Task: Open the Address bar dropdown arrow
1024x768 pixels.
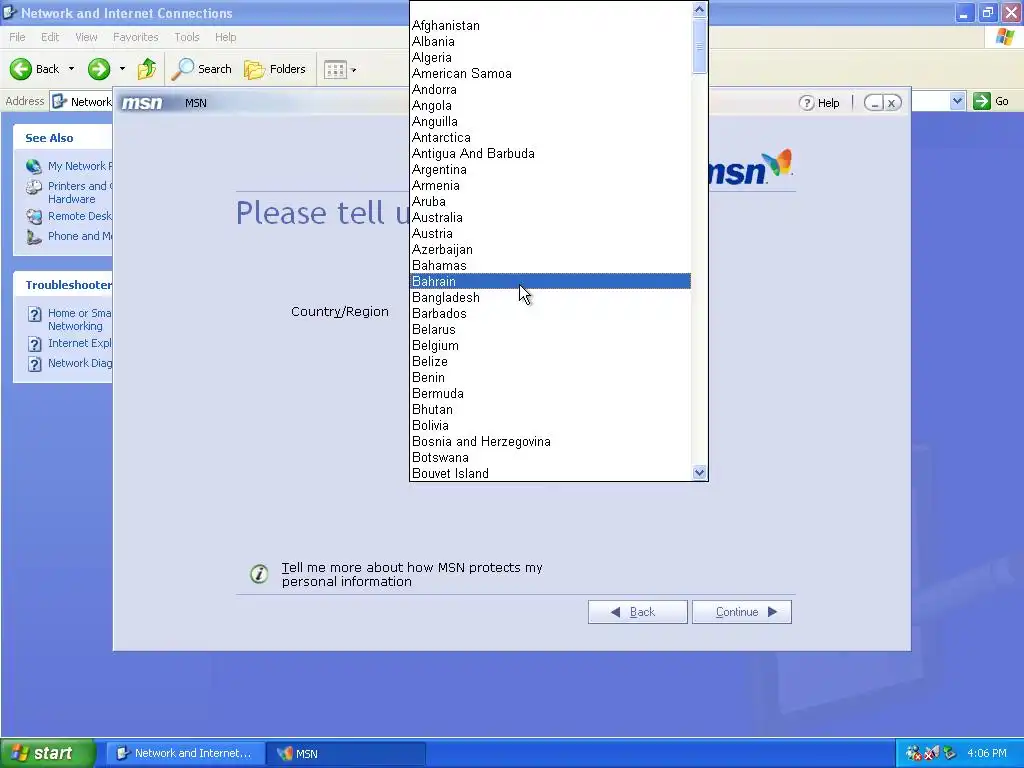Action: (x=957, y=101)
